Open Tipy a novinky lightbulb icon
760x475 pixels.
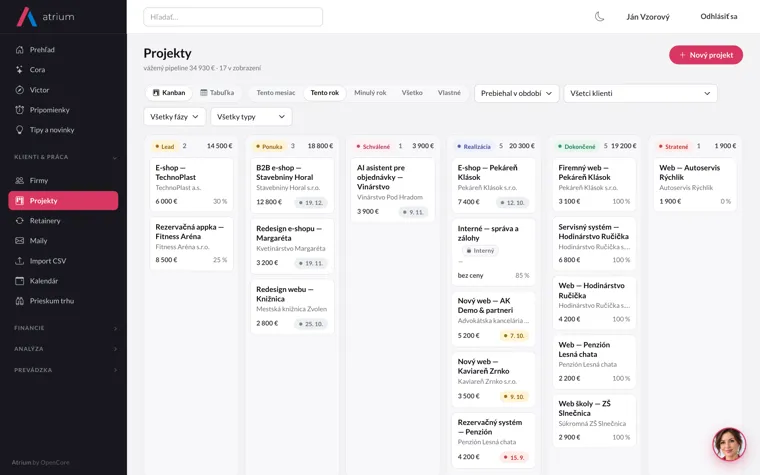click(x=19, y=129)
